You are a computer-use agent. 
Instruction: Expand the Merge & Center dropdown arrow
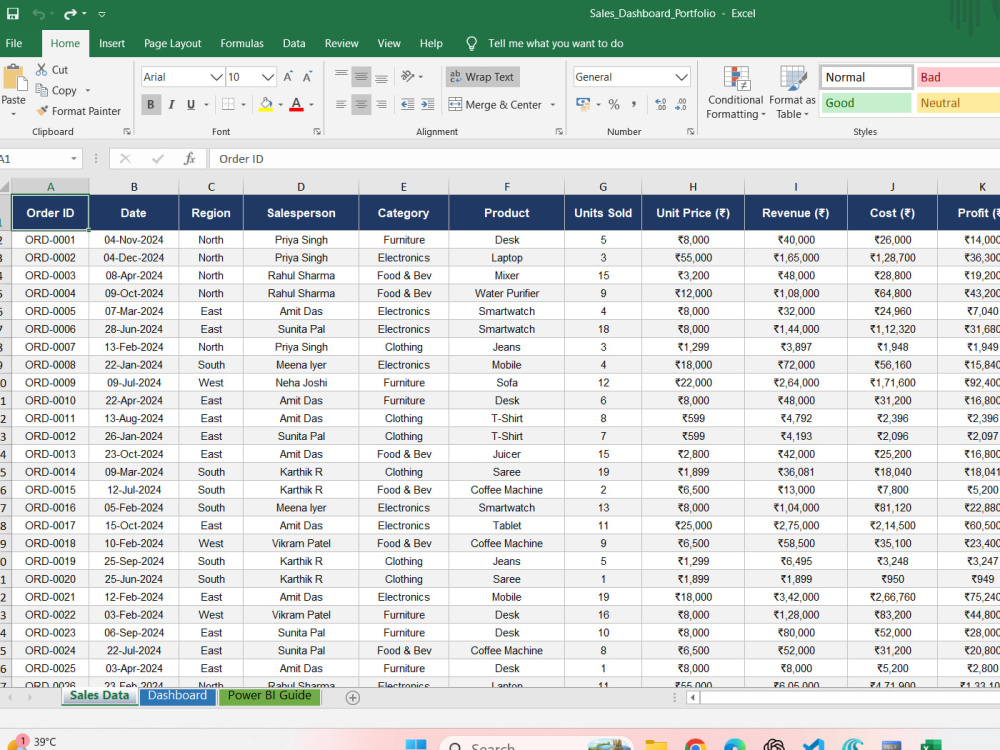(553, 105)
